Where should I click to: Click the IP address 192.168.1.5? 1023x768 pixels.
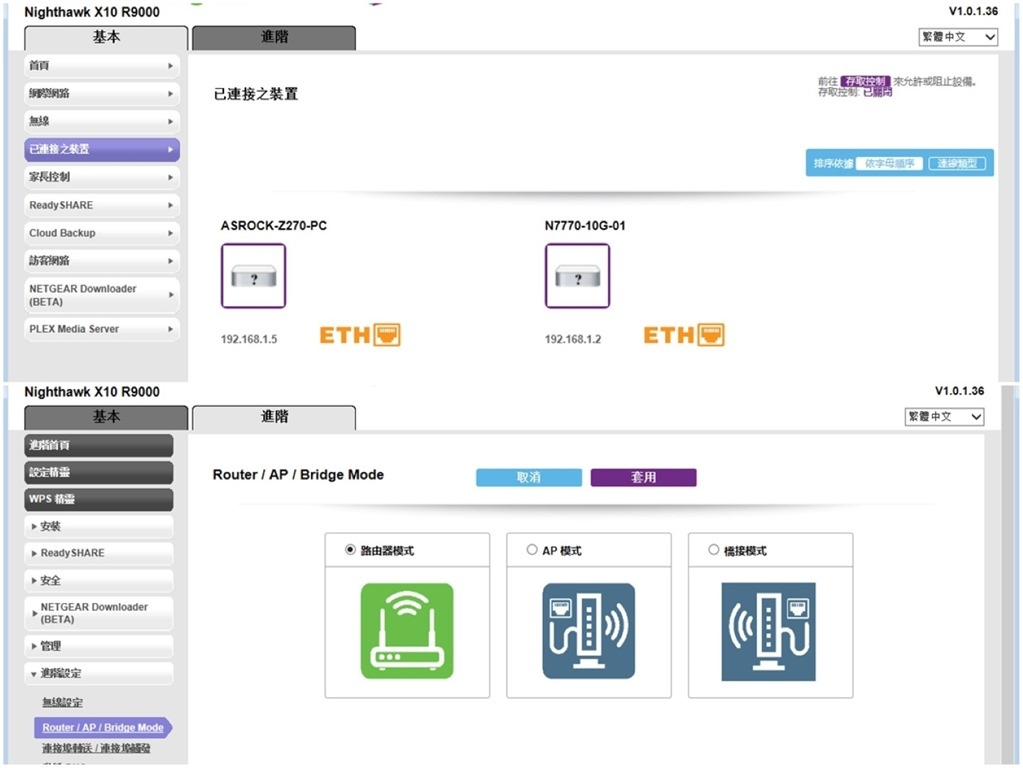pyautogui.click(x=249, y=339)
